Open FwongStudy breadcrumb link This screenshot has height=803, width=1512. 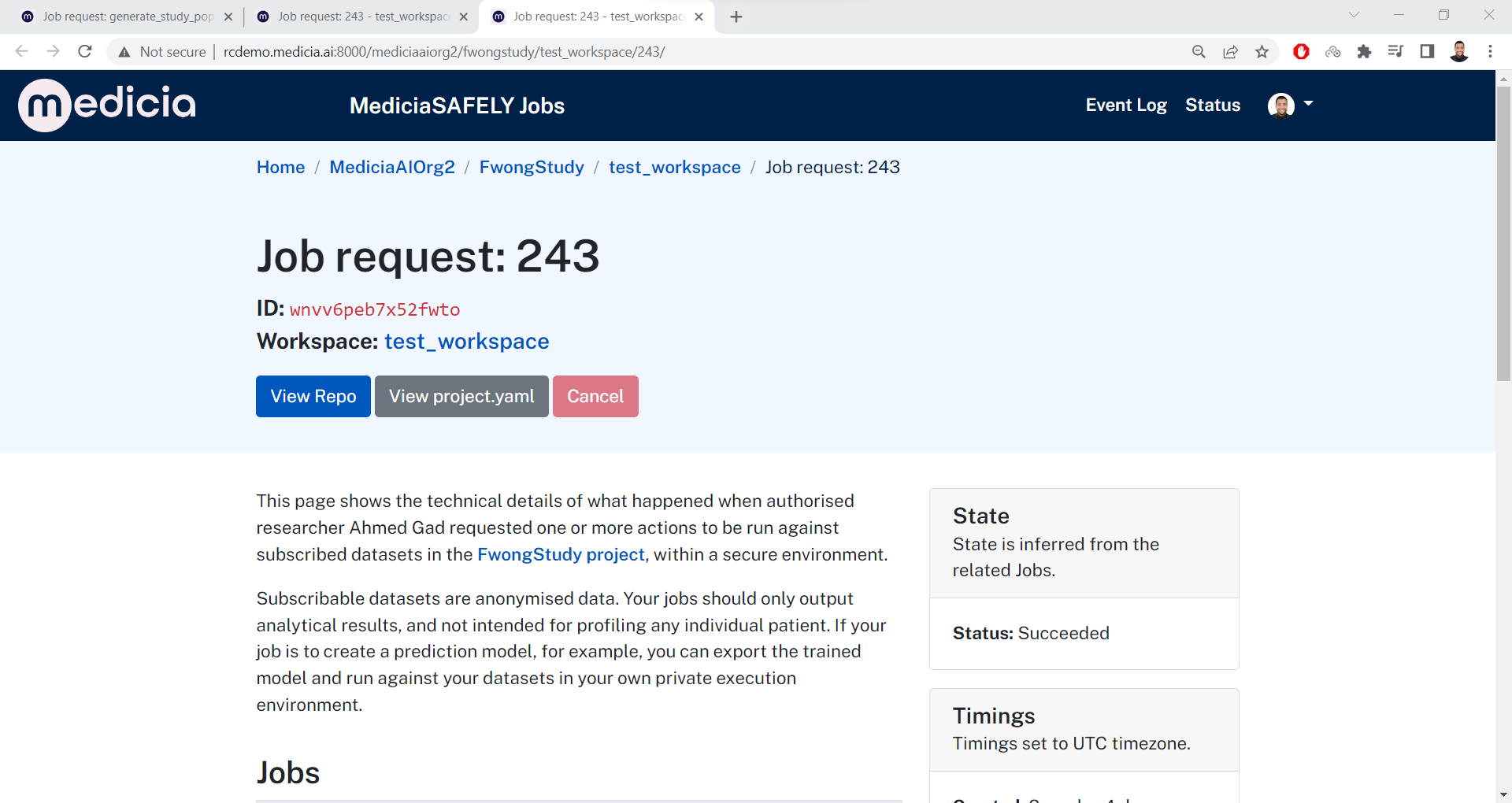pos(532,167)
